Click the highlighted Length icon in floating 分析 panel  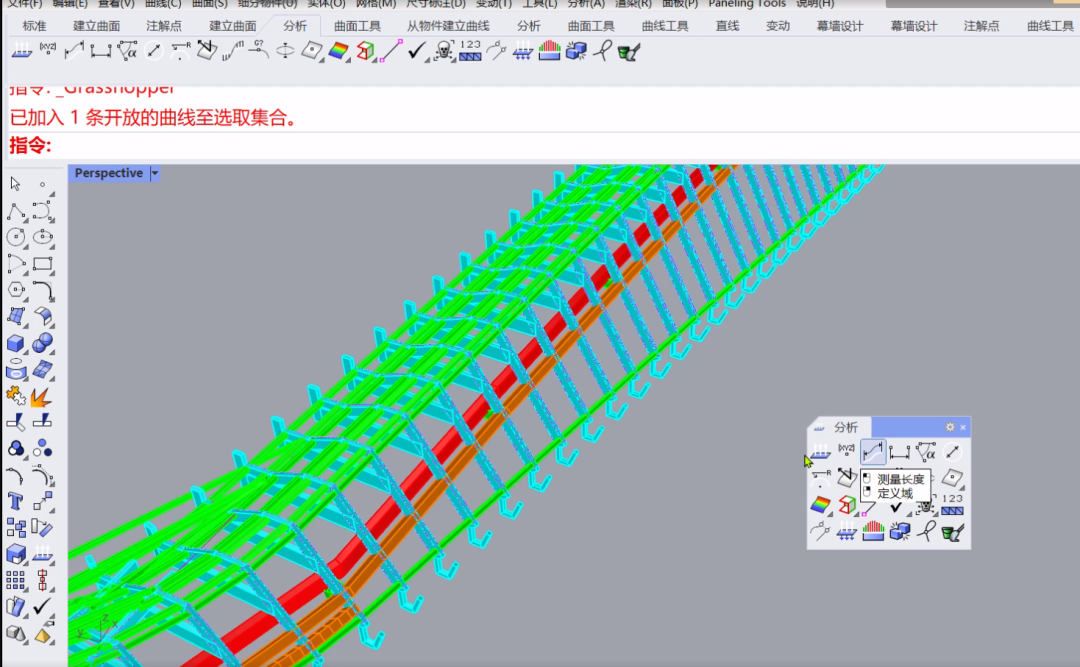[873, 452]
